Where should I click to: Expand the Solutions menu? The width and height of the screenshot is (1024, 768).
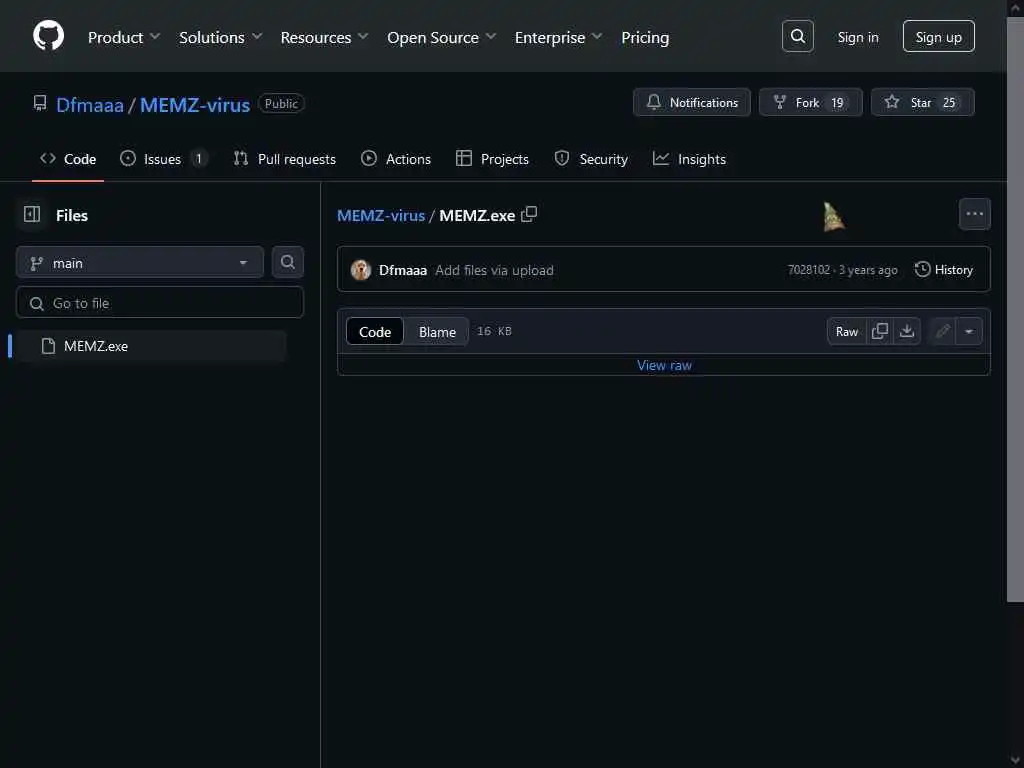(x=220, y=37)
